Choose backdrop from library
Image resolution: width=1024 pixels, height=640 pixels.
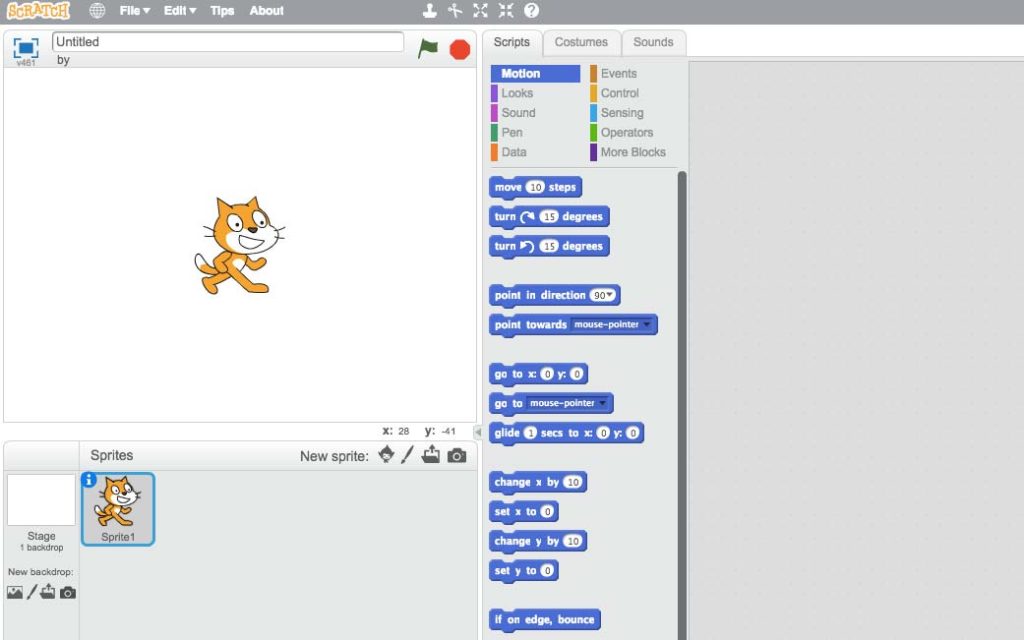coord(14,592)
